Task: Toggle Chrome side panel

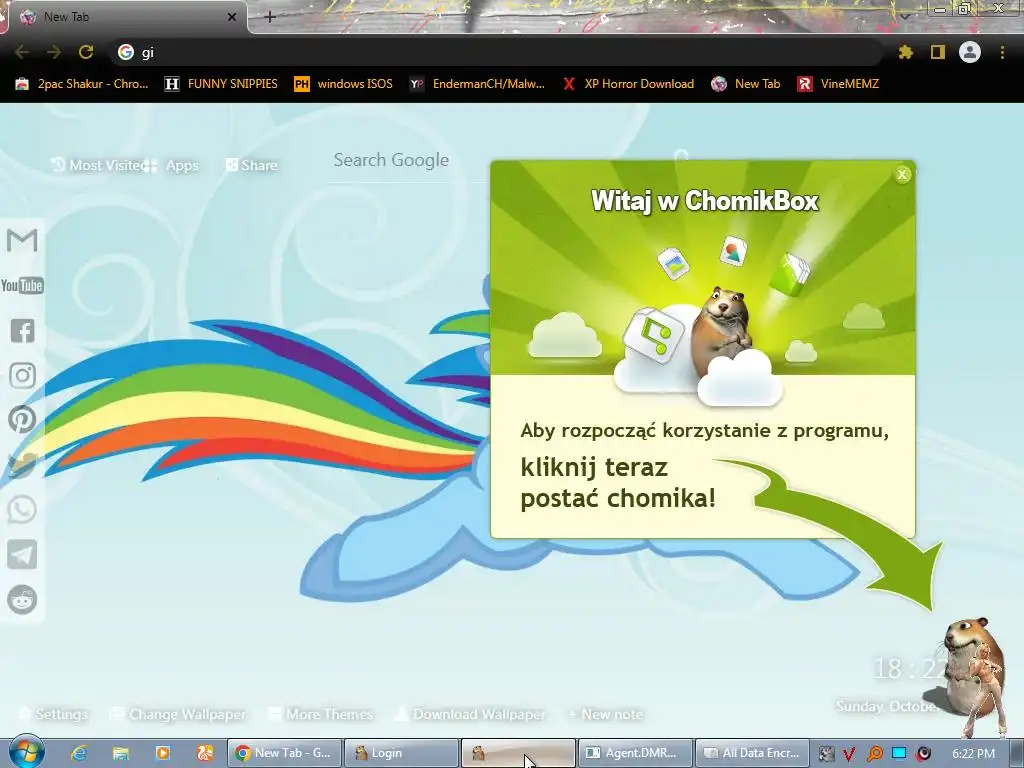Action: (938, 52)
